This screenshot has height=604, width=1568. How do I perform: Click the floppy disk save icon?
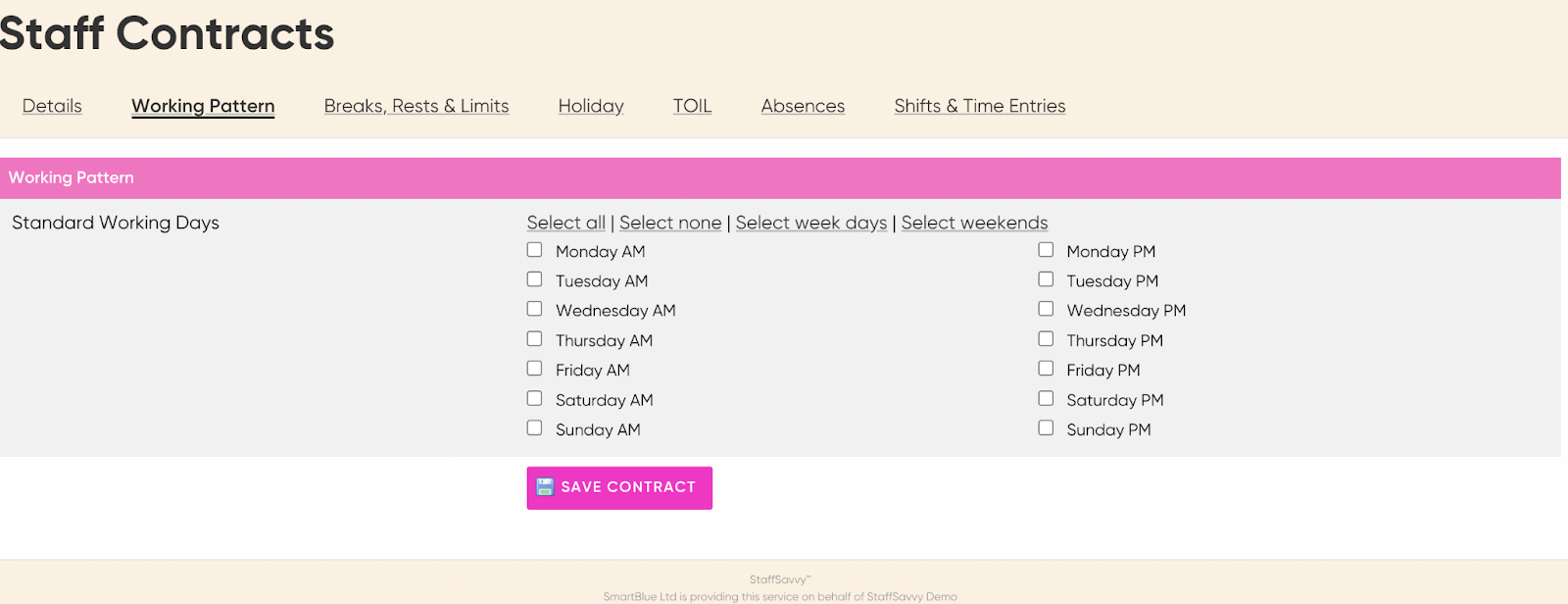click(x=545, y=487)
